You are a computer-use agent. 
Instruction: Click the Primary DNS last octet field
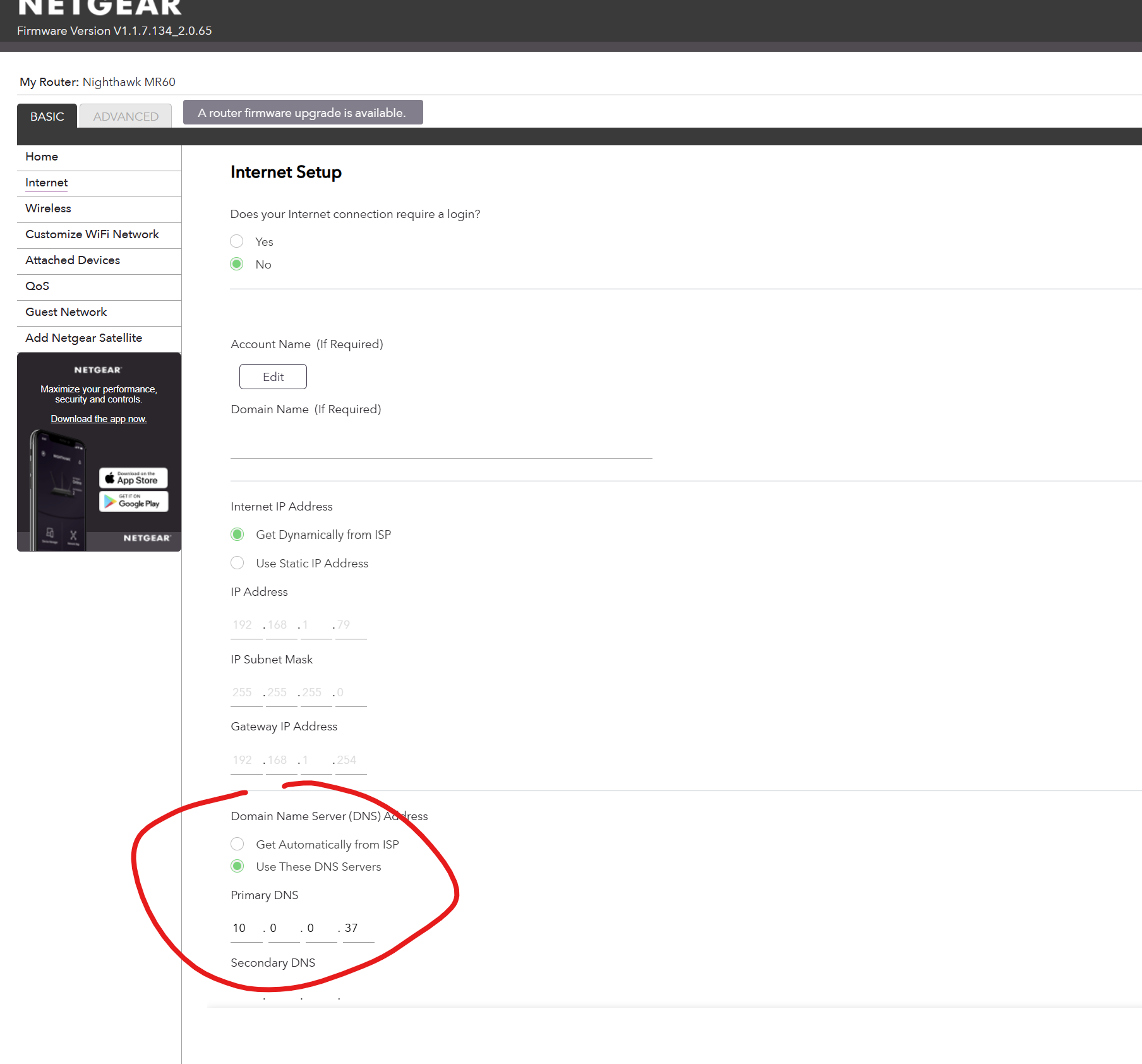[358, 928]
